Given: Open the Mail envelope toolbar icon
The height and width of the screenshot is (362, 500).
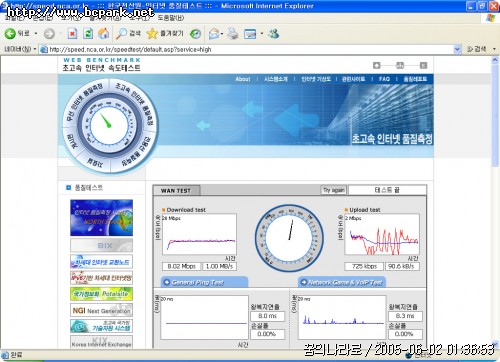Looking at the screenshot, I should (214, 33).
